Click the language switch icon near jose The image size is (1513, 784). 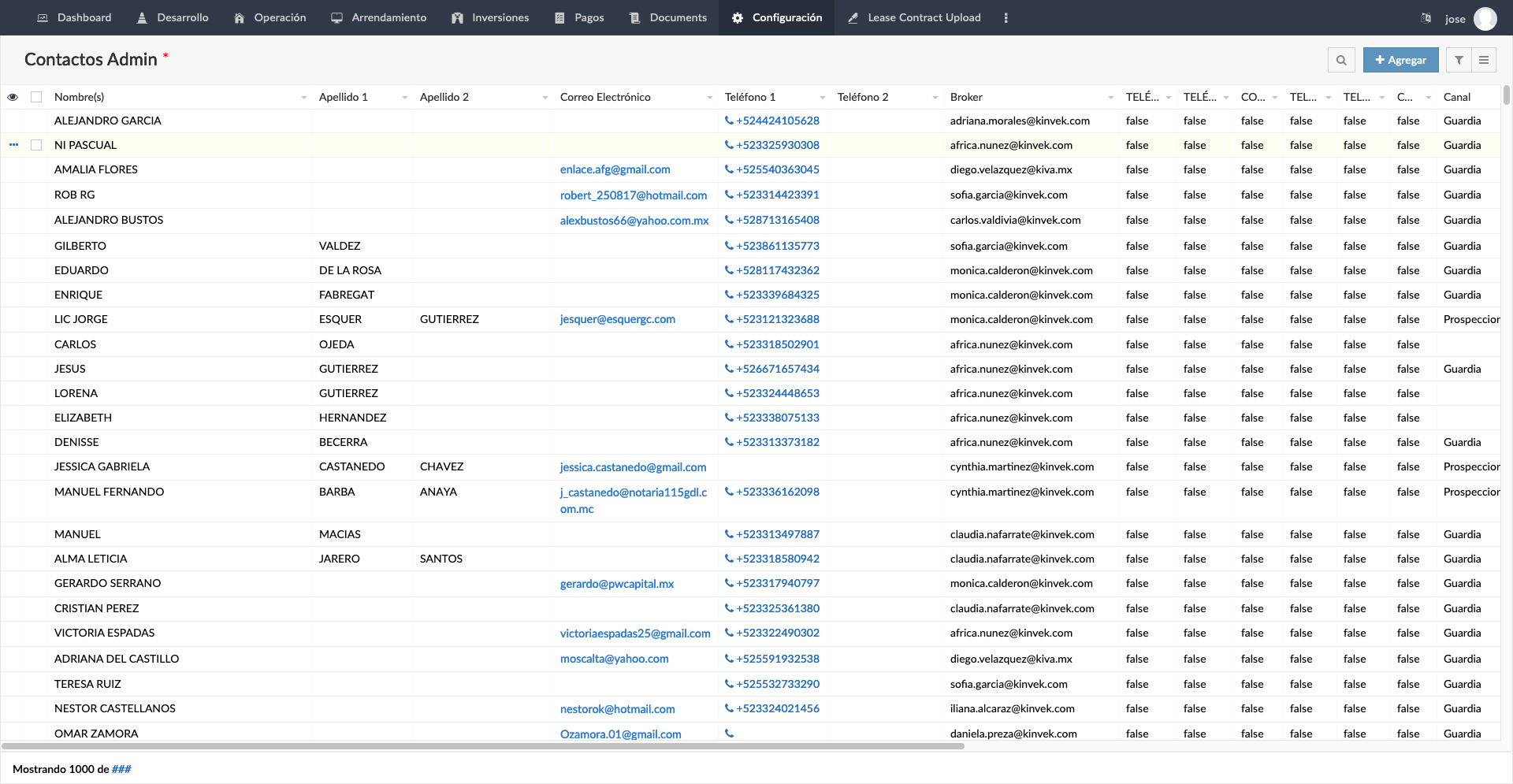pos(1426,18)
